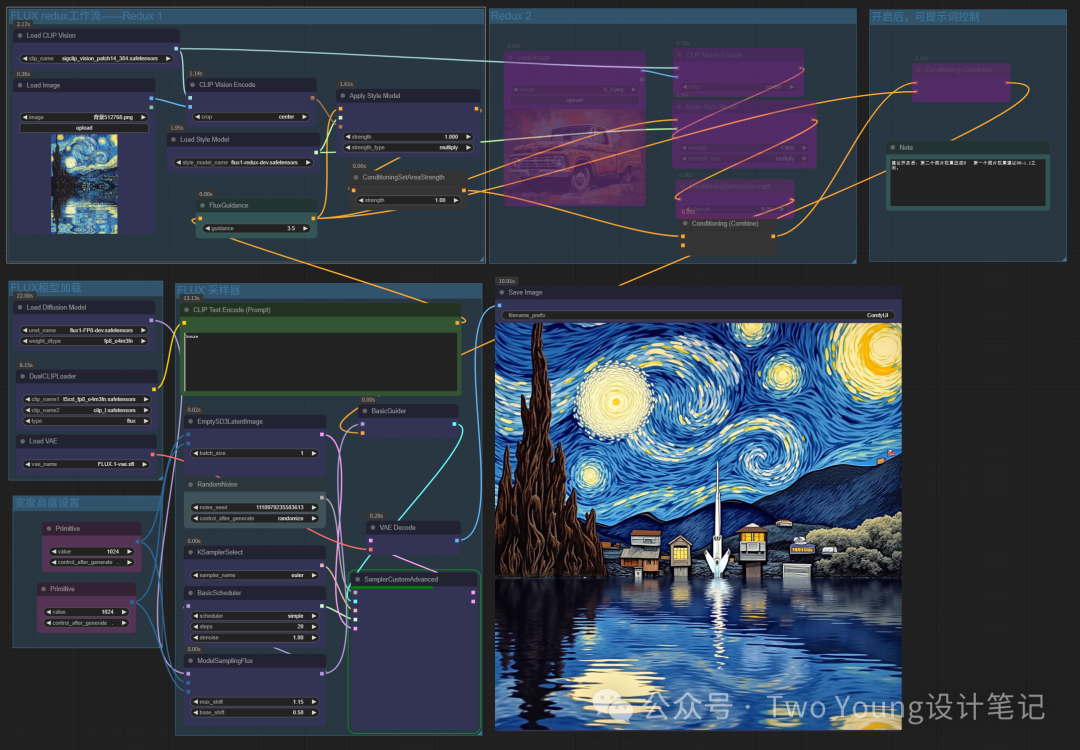
Task: Click the ConditioningSetAreaStrength node's collapse dot
Action: coord(356,177)
